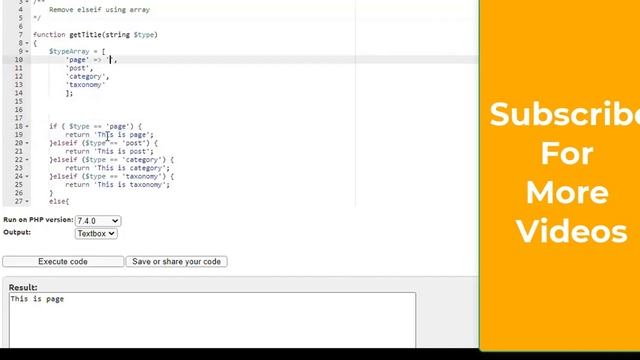640x360 pixels.
Task: Click the elseif $type == 'category' condition
Action: pyautogui.click(x=112, y=160)
